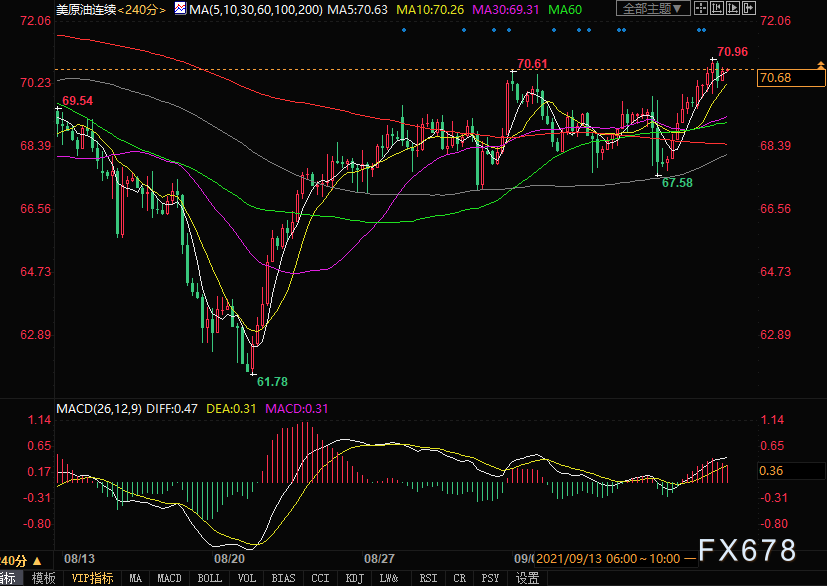
Task: Click the orange arrow above price 70.68
Action: [x=820, y=65]
